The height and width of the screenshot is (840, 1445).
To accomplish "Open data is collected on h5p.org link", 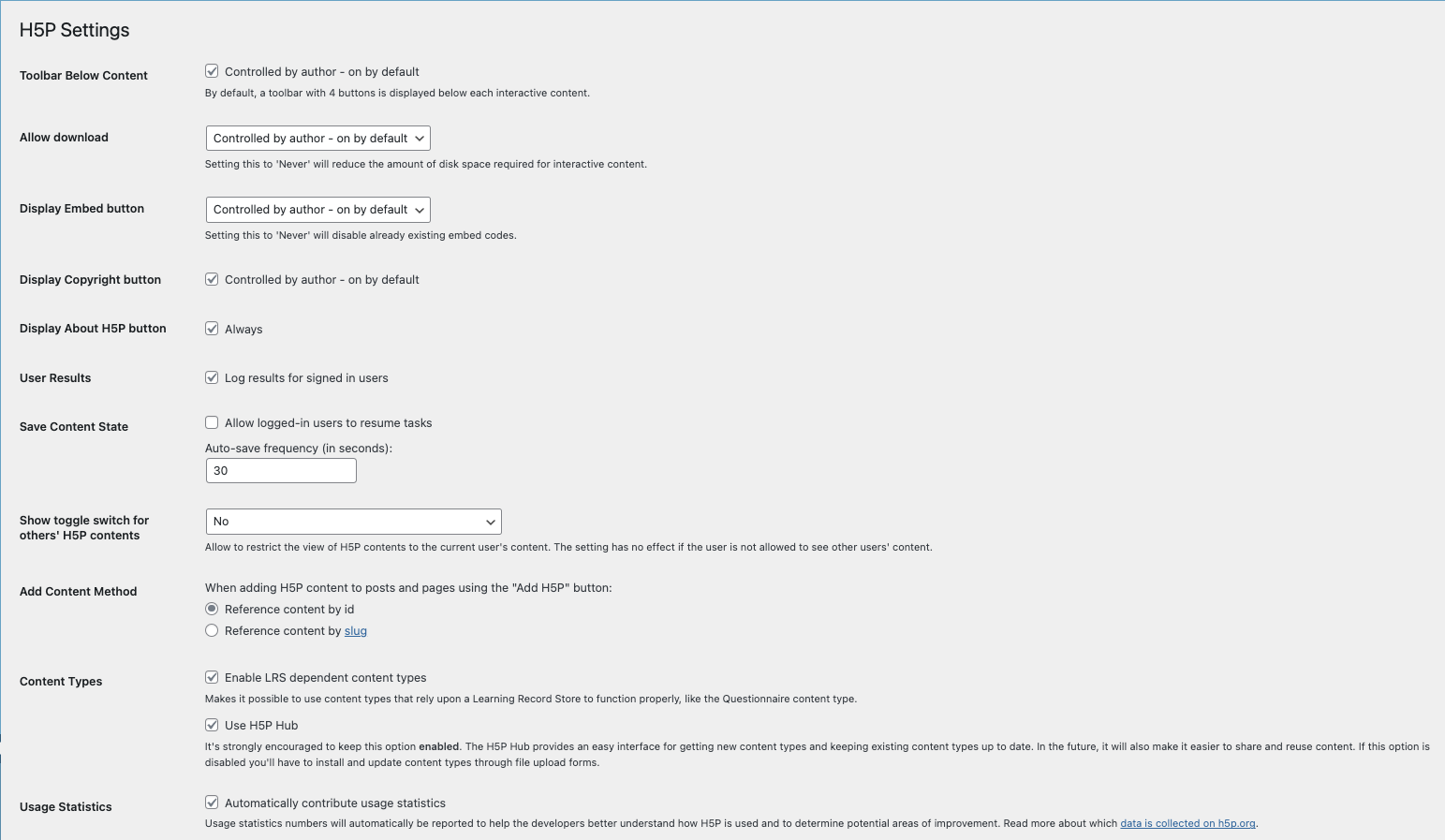I will pyautogui.click(x=1187, y=824).
